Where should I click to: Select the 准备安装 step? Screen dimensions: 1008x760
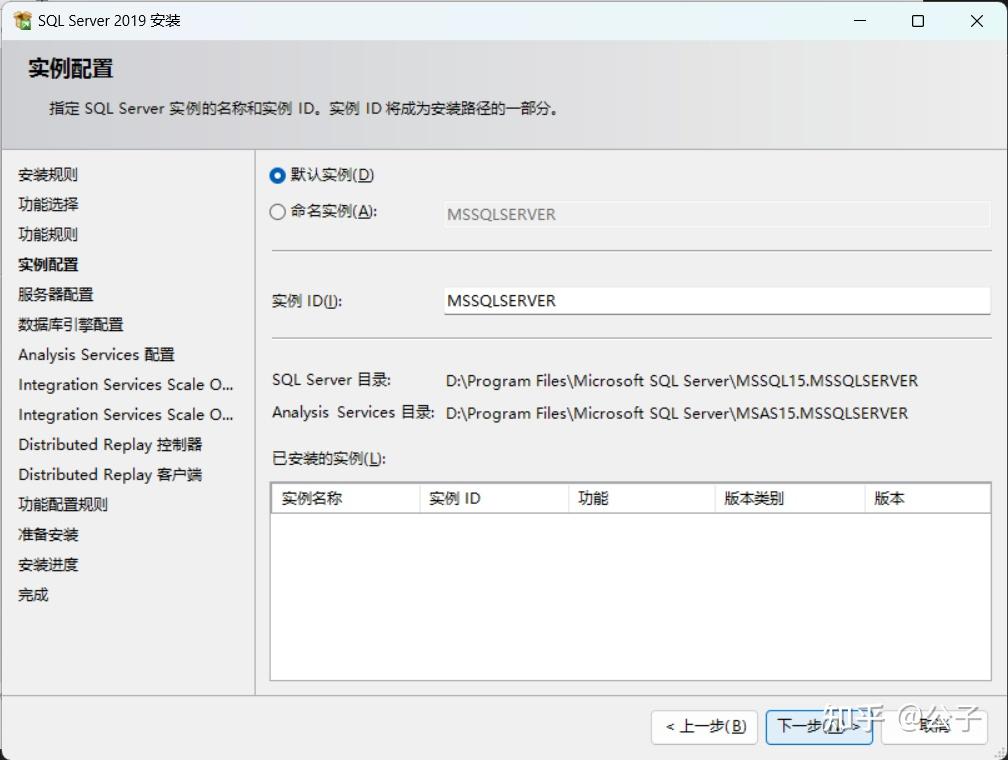[x=46, y=534]
